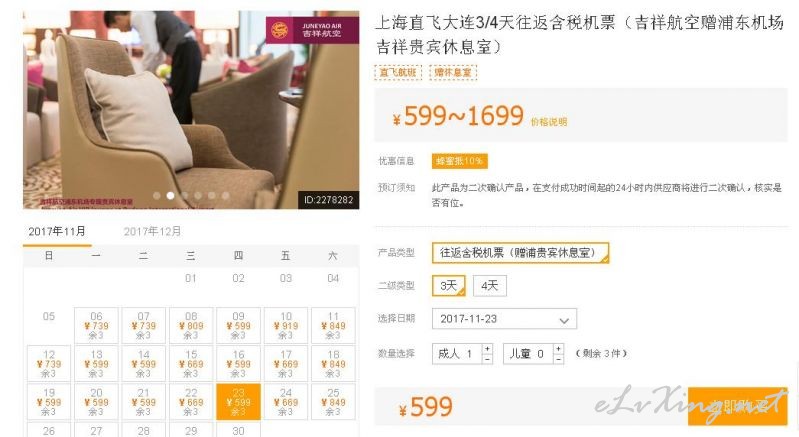
Task: Click the lounge chair product photo
Action: click(191, 110)
